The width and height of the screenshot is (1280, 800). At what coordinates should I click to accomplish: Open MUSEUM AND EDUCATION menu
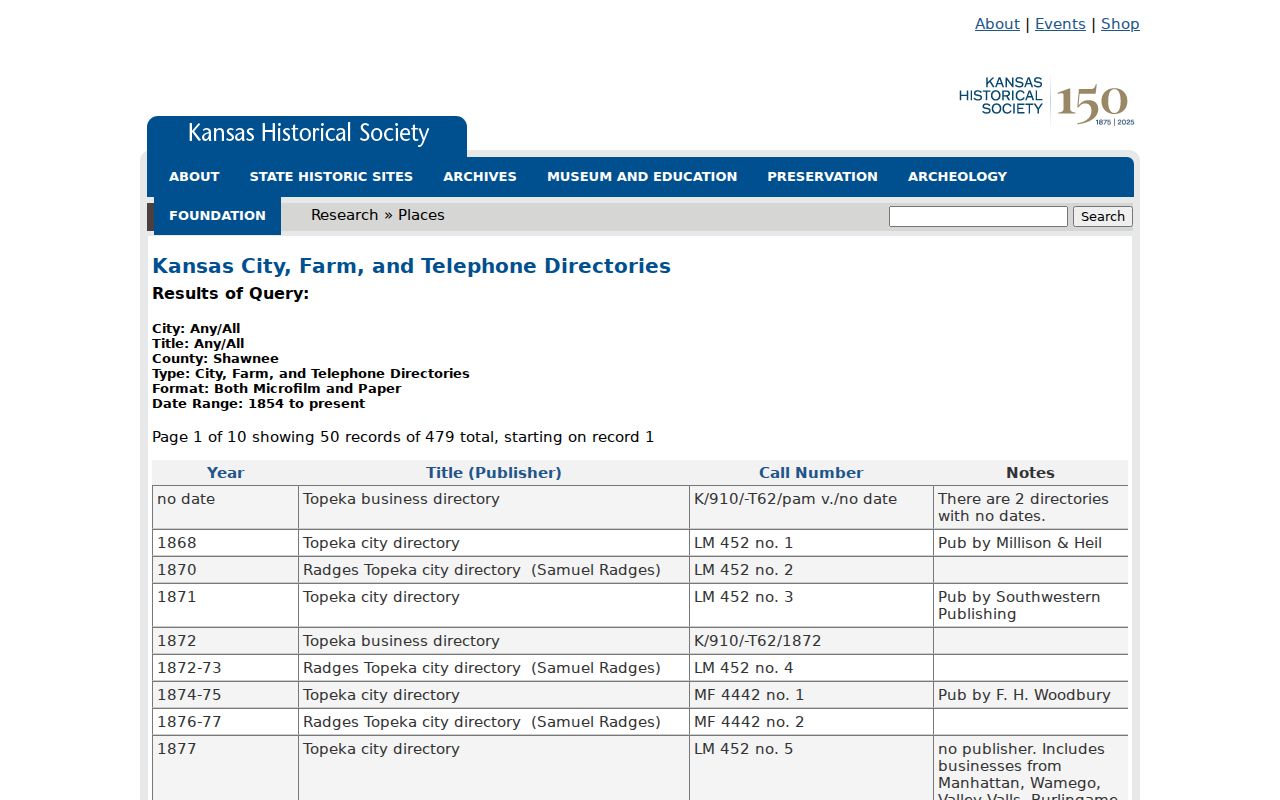click(642, 176)
